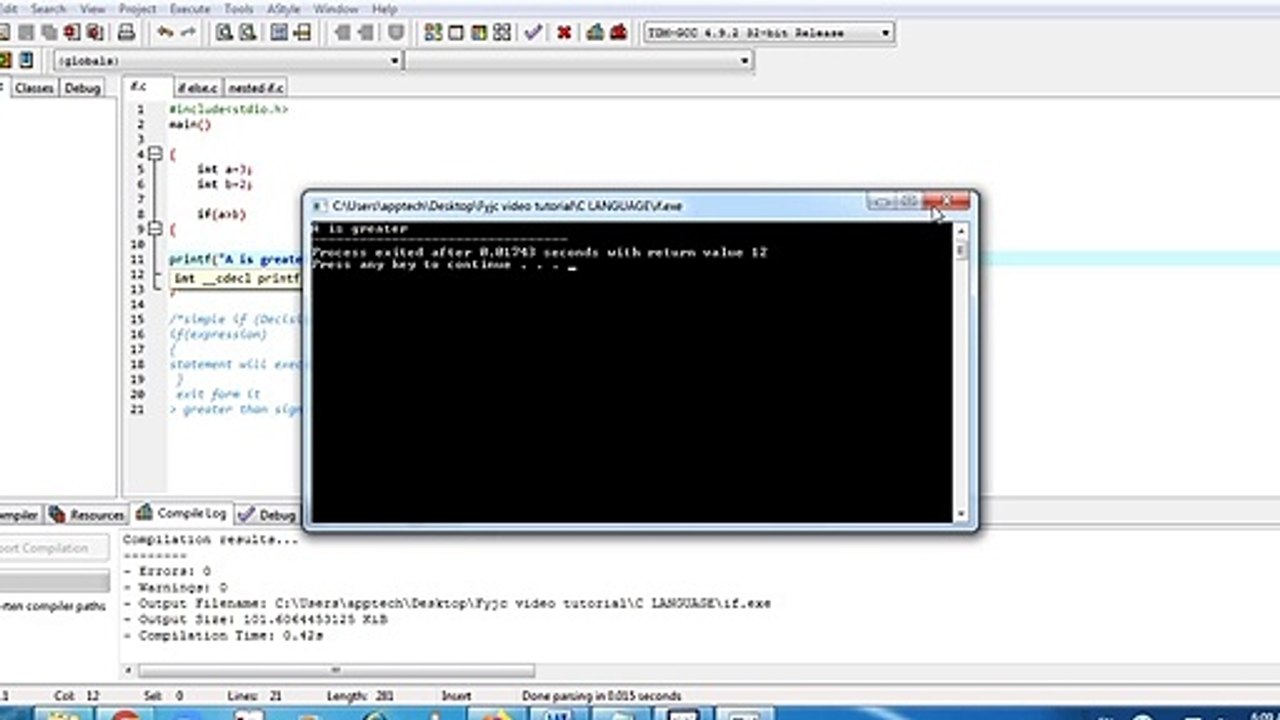This screenshot has width=1280, height=720.
Task: Click the Goto line toolbar icon
Action: pos(302,33)
